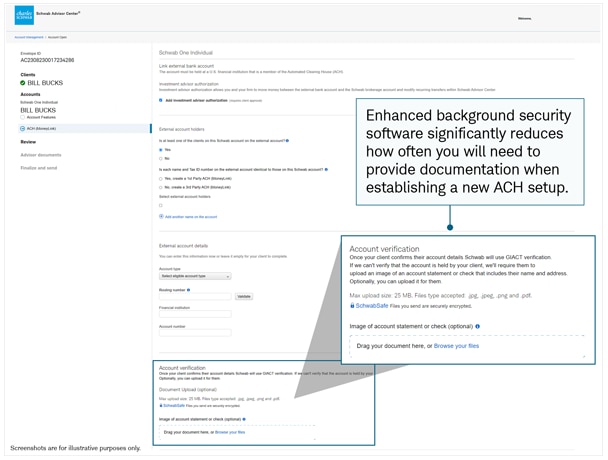Click the green checkmark beside BILL BUCKS

tap(22, 83)
